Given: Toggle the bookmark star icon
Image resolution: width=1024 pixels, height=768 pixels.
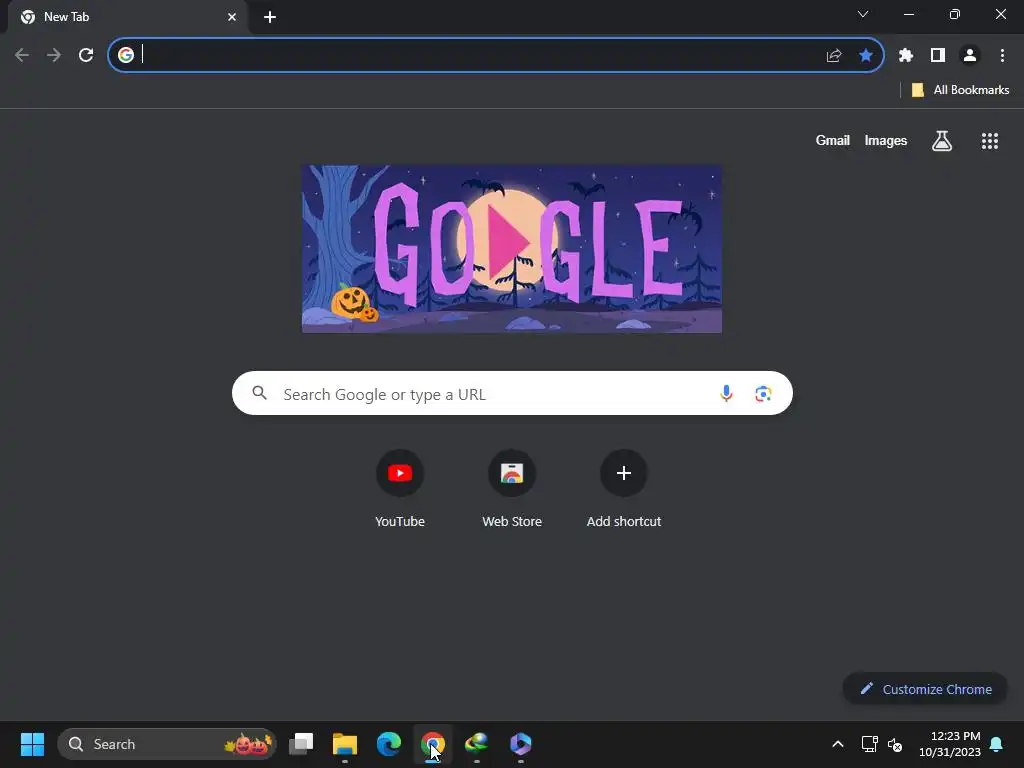Looking at the screenshot, I should pos(866,56).
